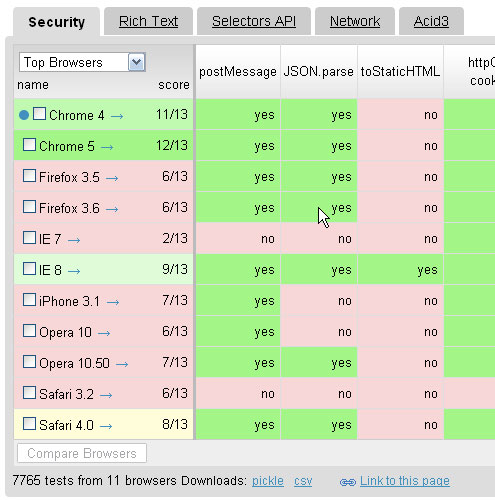Click the arrow icon next to Opera 10.50
495x500 pixels.
click(x=122, y=364)
